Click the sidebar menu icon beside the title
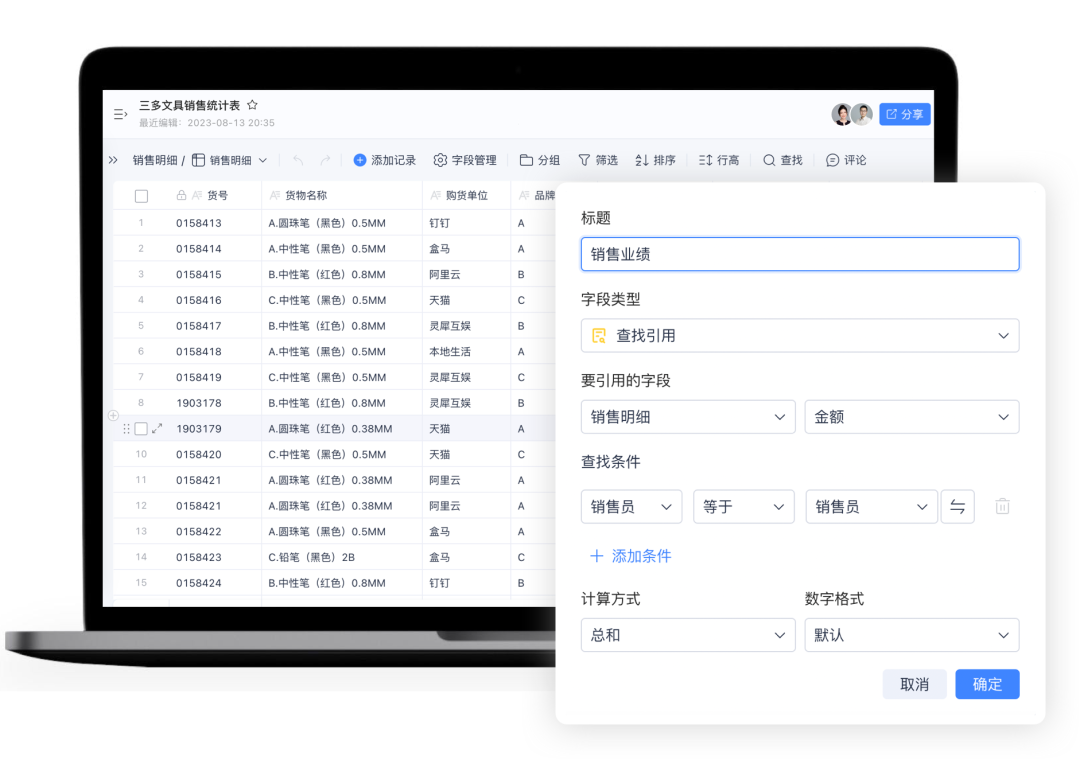Viewport: 1080px width, 760px height. coord(120,114)
